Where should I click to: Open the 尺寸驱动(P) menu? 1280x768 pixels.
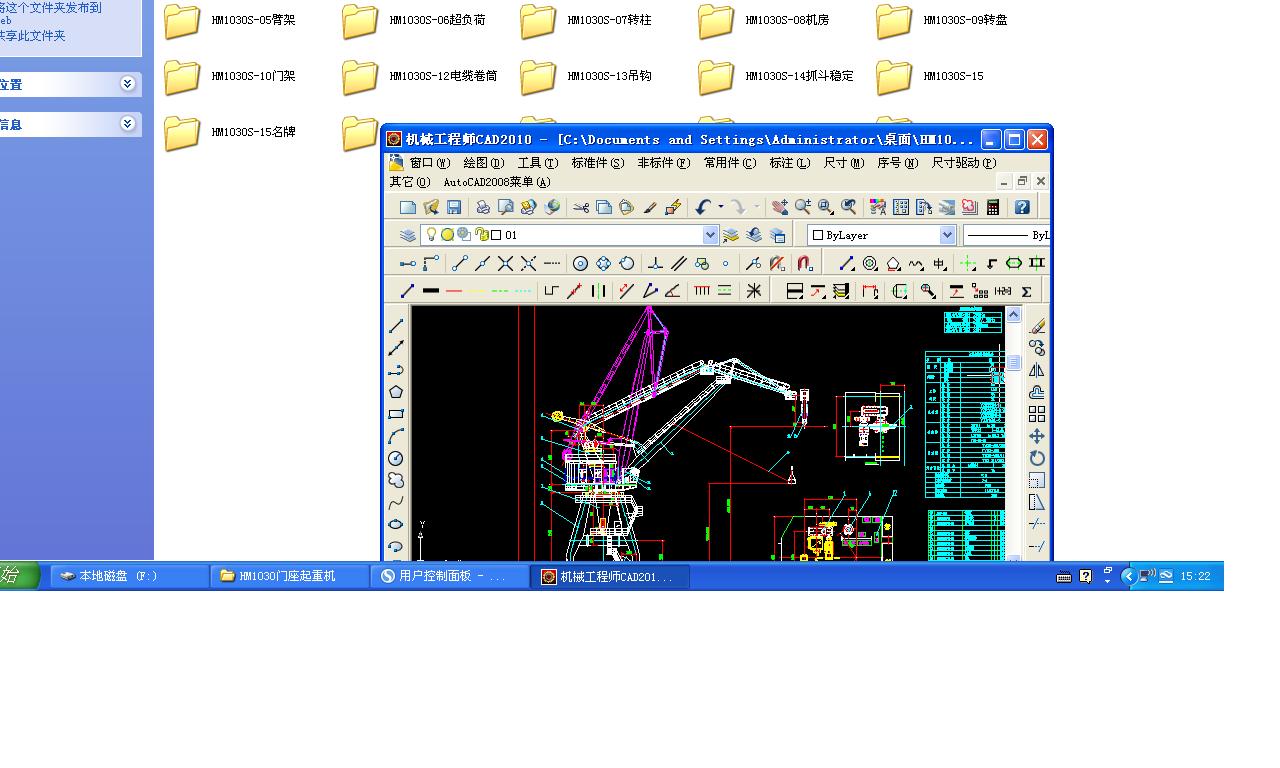pos(964,162)
